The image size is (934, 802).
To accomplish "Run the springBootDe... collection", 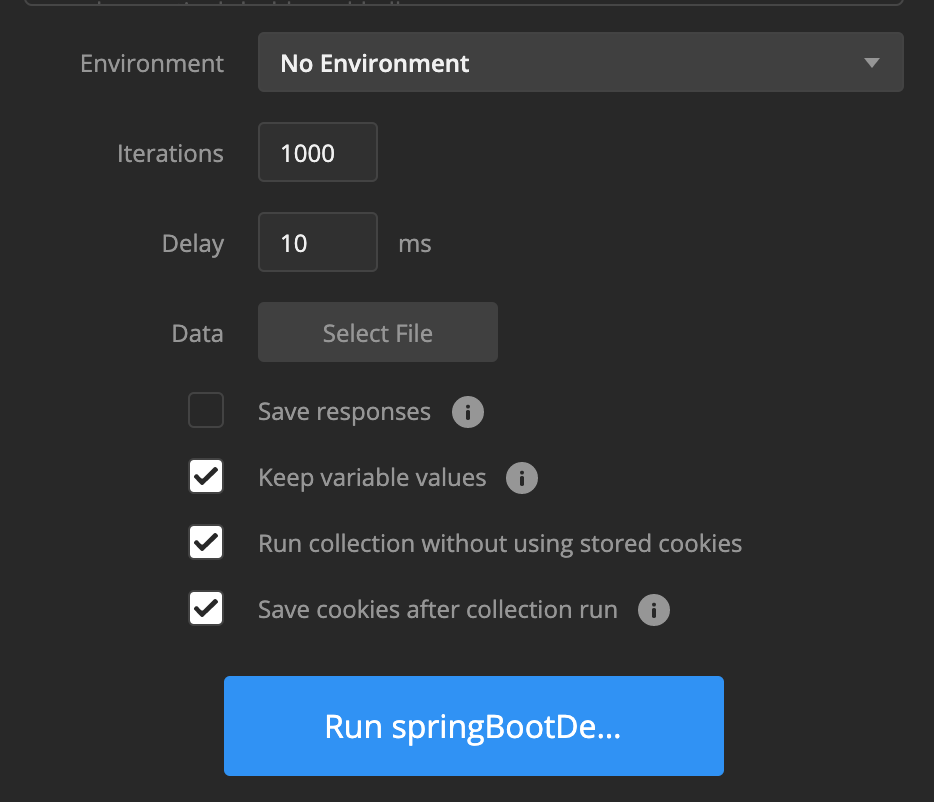I will pyautogui.click(x=473, y=726).
